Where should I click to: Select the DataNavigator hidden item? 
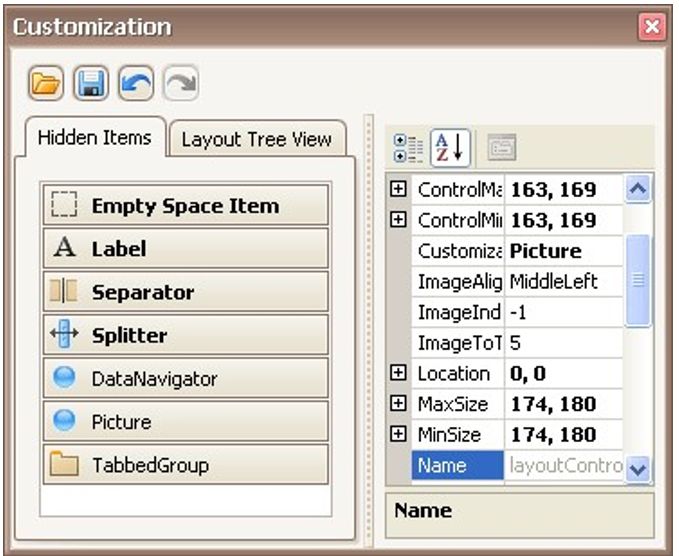click(x=186, y=379)
